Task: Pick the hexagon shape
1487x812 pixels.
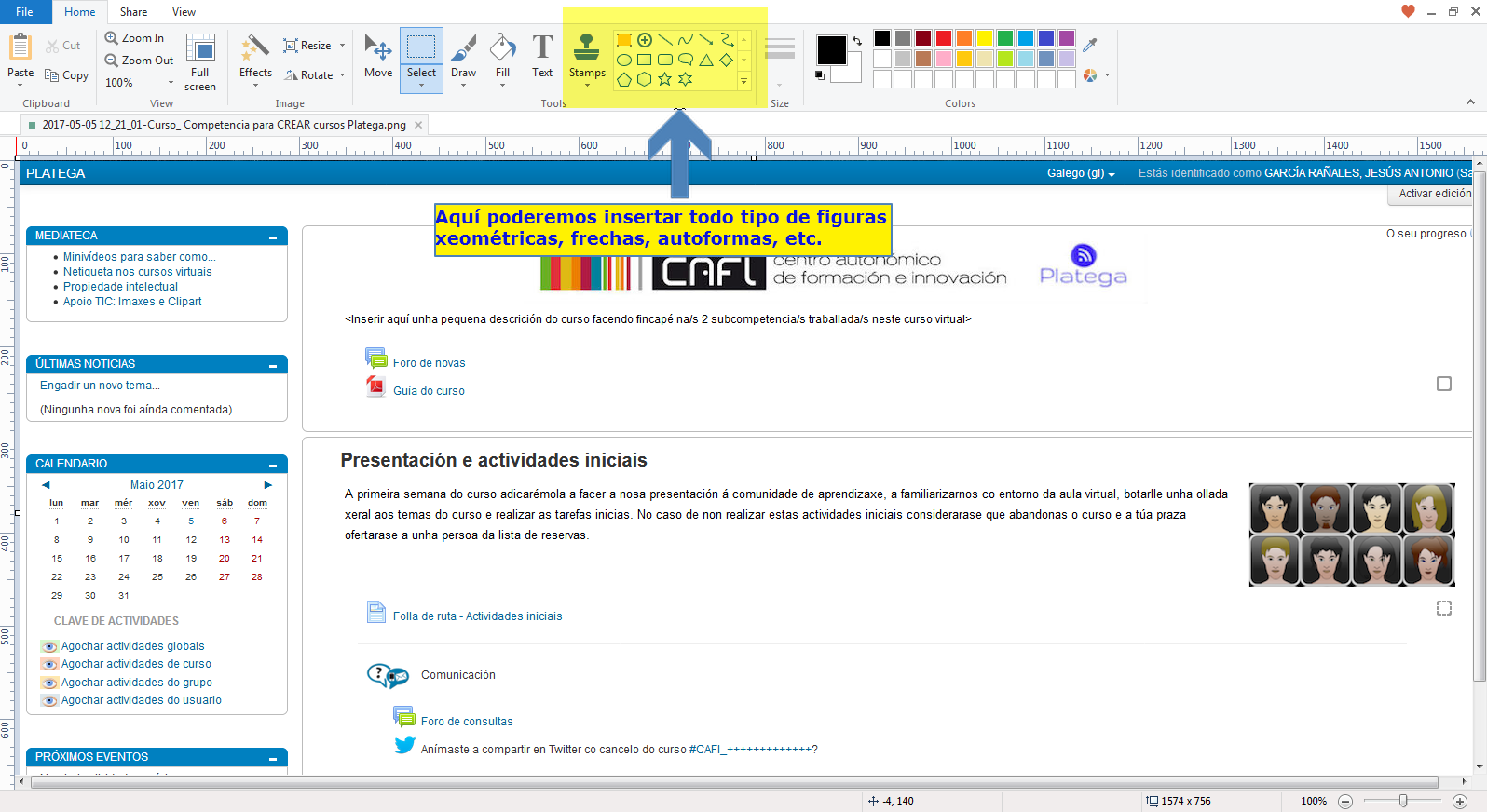Action: pyautogui.click(x=645, y=79)
